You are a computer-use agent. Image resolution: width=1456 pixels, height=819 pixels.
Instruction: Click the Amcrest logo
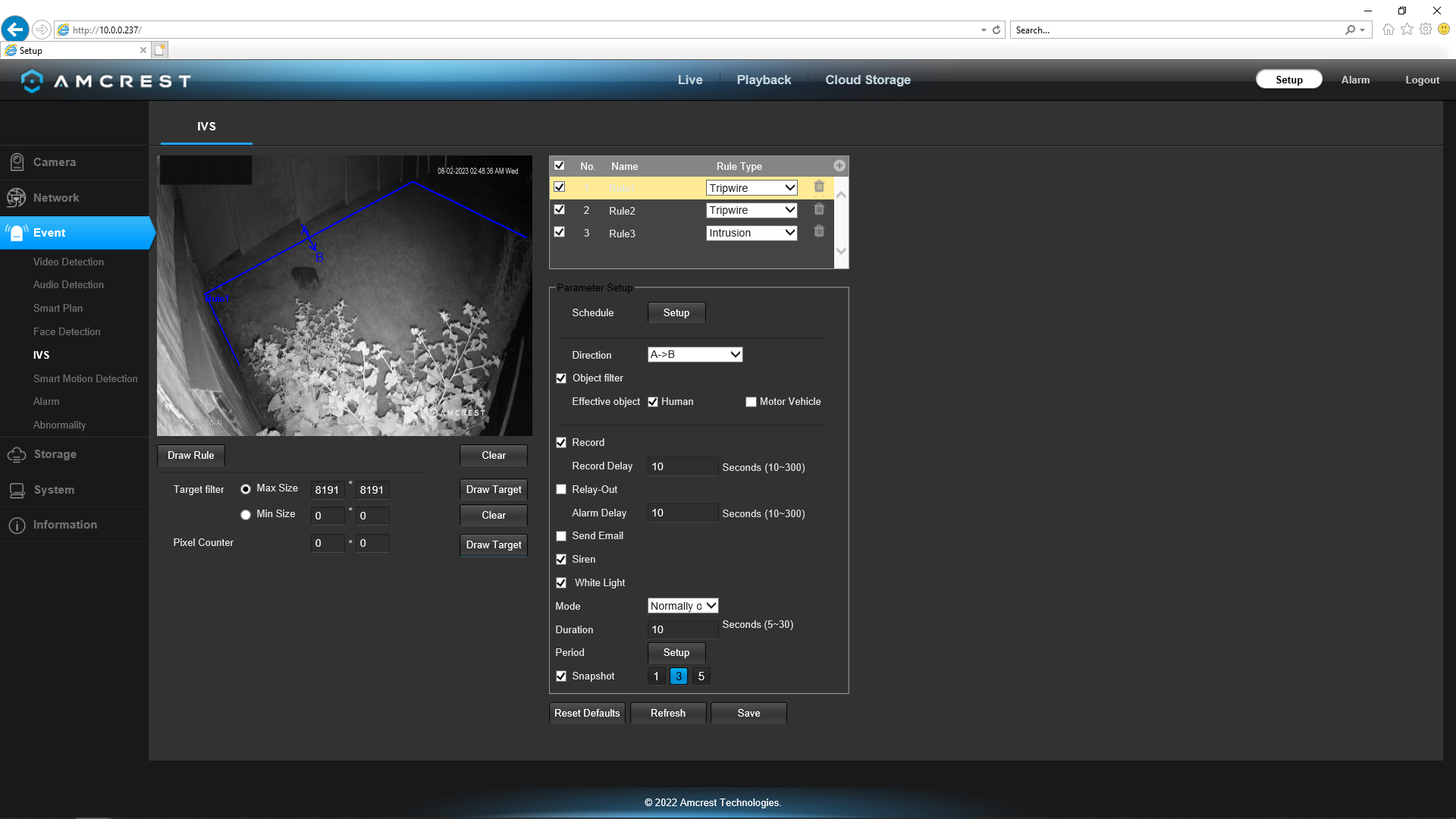(x=105, y=80)
